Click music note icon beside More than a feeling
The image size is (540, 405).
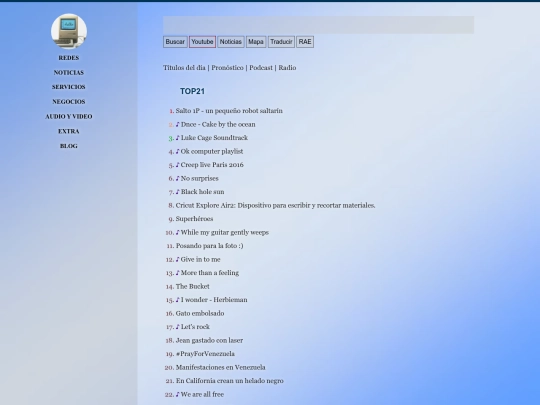tap(178, 273)
